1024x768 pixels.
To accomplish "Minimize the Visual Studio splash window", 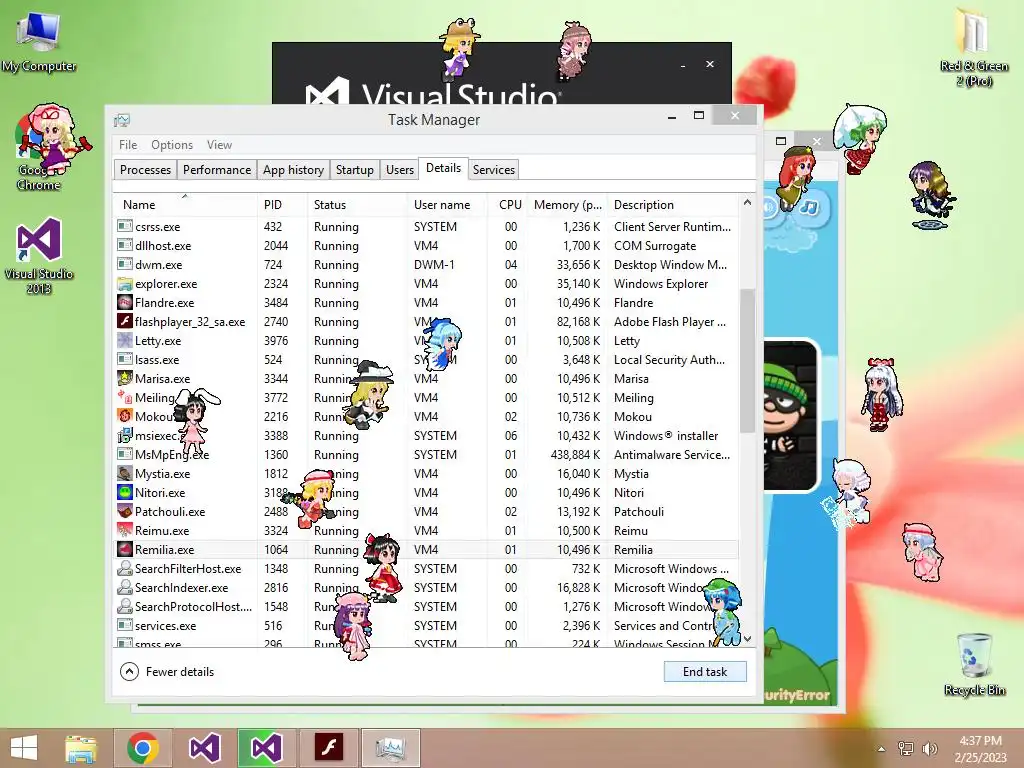I will coord(683,65).
